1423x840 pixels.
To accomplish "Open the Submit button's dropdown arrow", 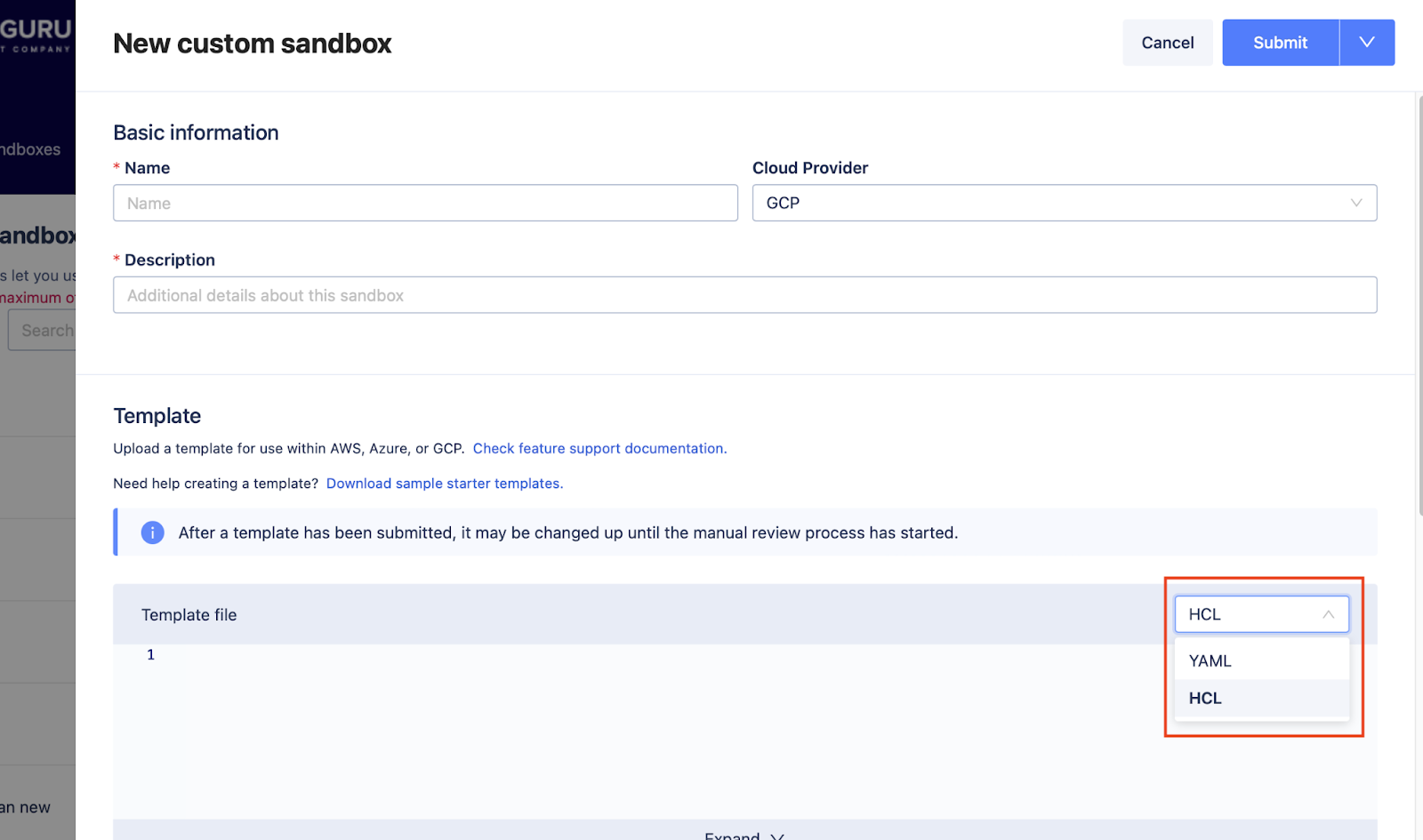I will tap(1366, 42).
